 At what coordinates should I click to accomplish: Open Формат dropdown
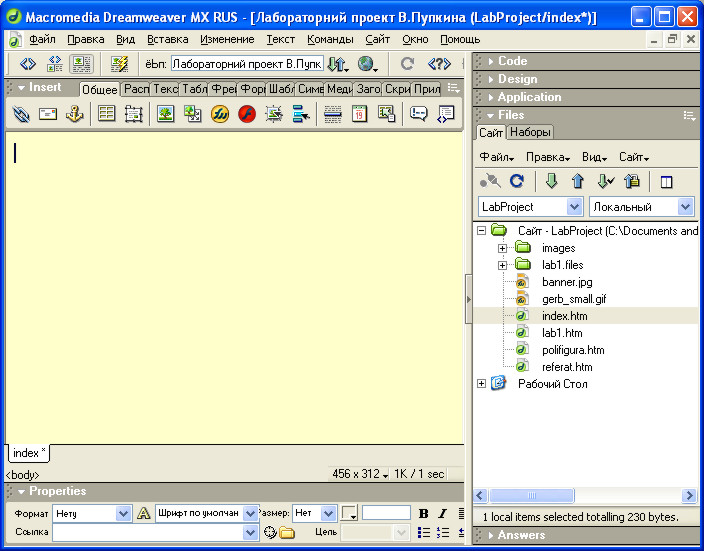coord(123,513)
